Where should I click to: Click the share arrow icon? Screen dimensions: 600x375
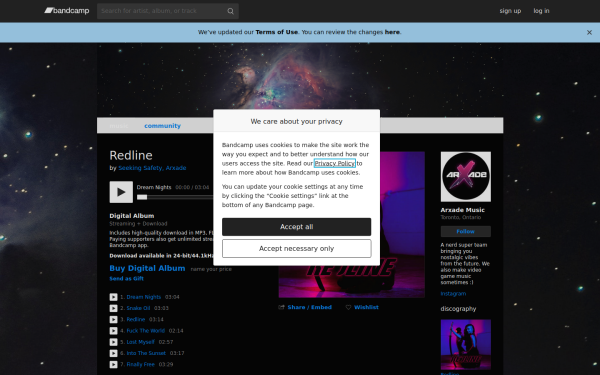(x=282, y=307)
